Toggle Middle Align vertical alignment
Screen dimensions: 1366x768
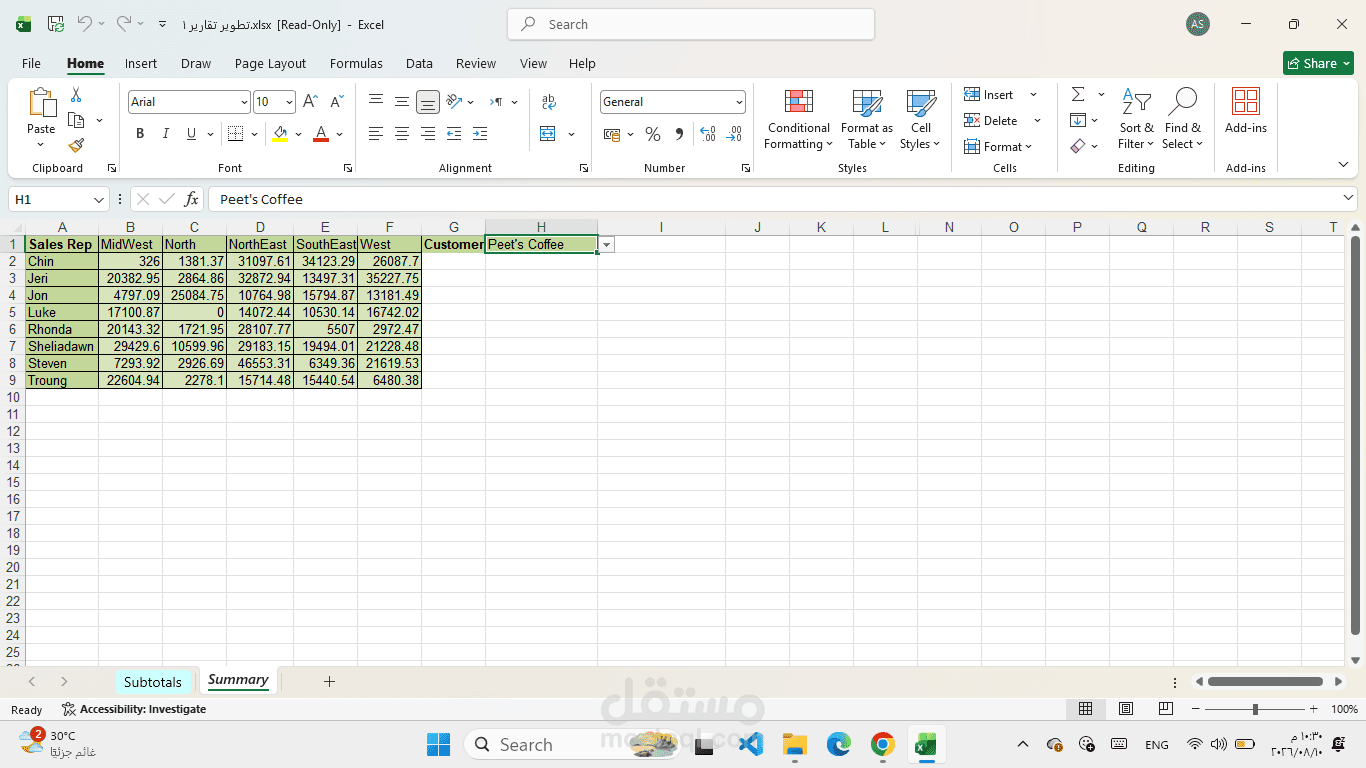click(x=401, y=102)
